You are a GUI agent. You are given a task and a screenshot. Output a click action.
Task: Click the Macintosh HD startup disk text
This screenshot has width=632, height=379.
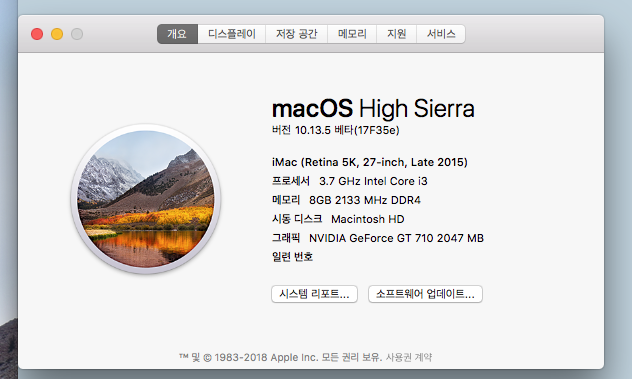[x=368, y=219]
